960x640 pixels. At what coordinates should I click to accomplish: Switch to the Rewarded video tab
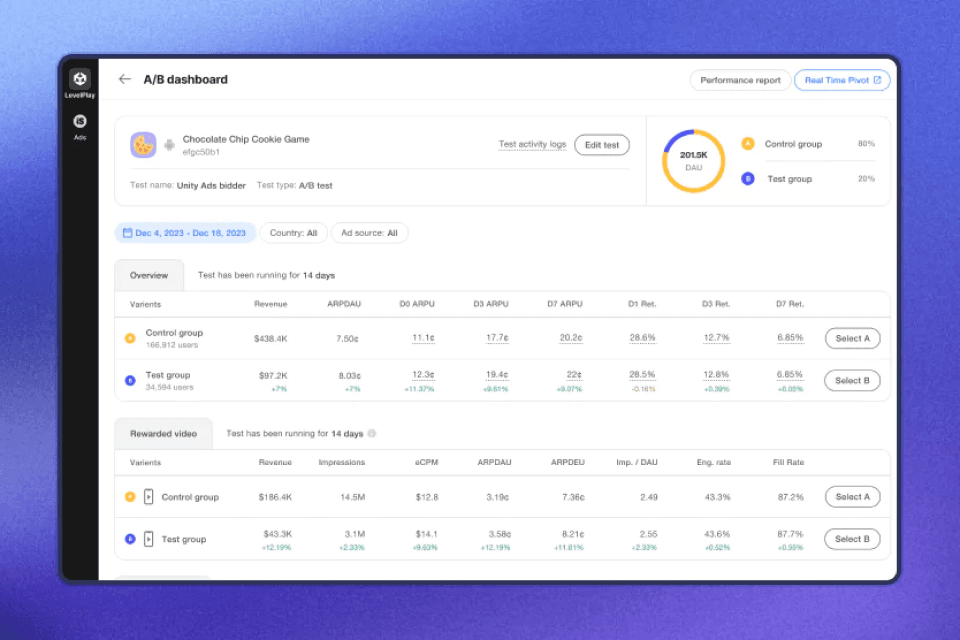click(x=163, y=434)
